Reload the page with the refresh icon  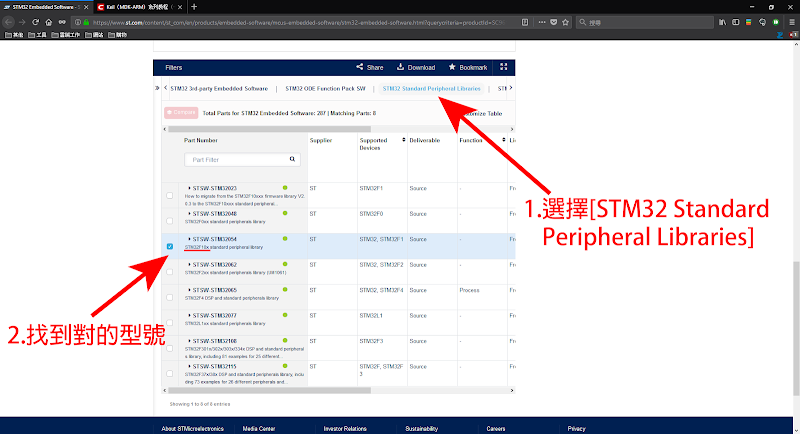coord(35,22)
